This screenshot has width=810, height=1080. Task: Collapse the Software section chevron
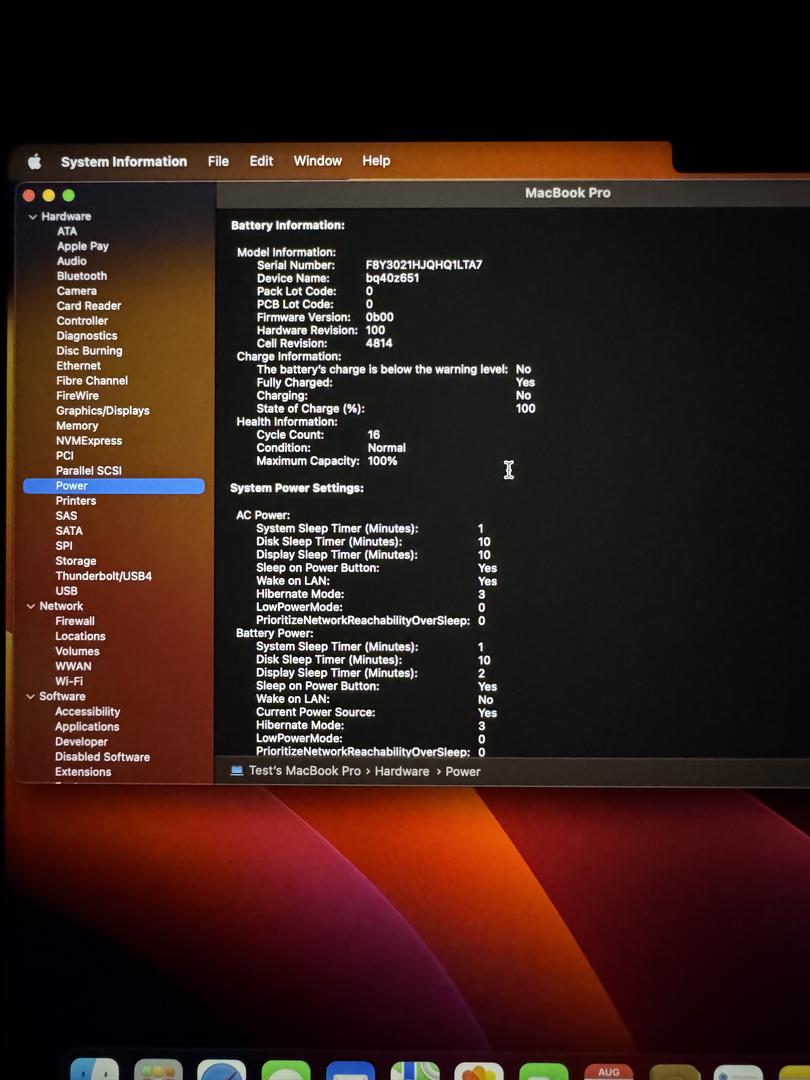[x=30, y=697]
